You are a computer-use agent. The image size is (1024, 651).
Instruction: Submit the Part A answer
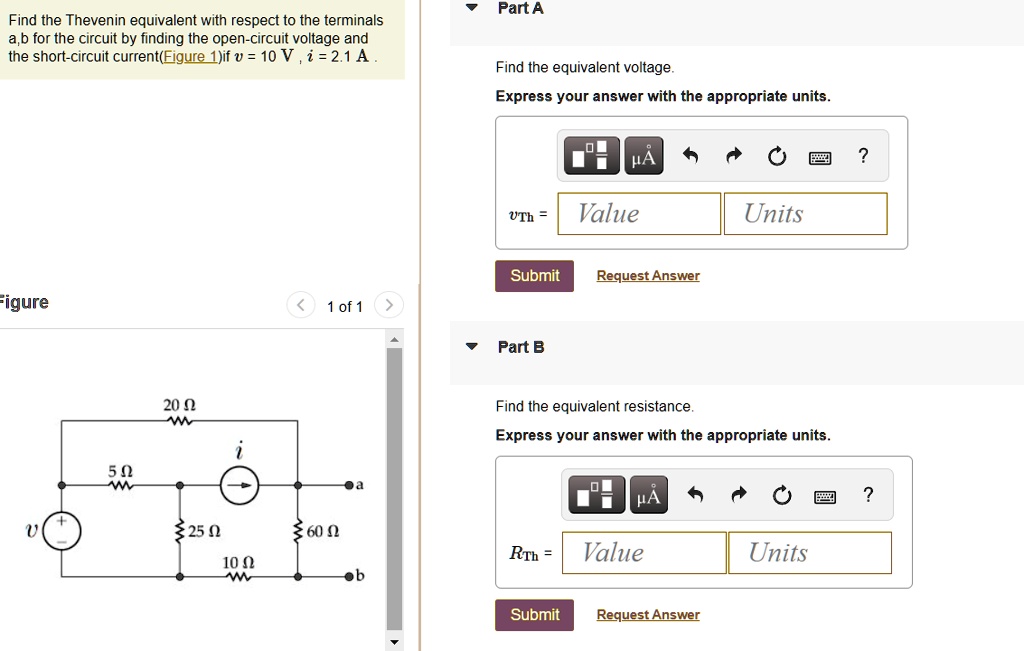(534, 275)
